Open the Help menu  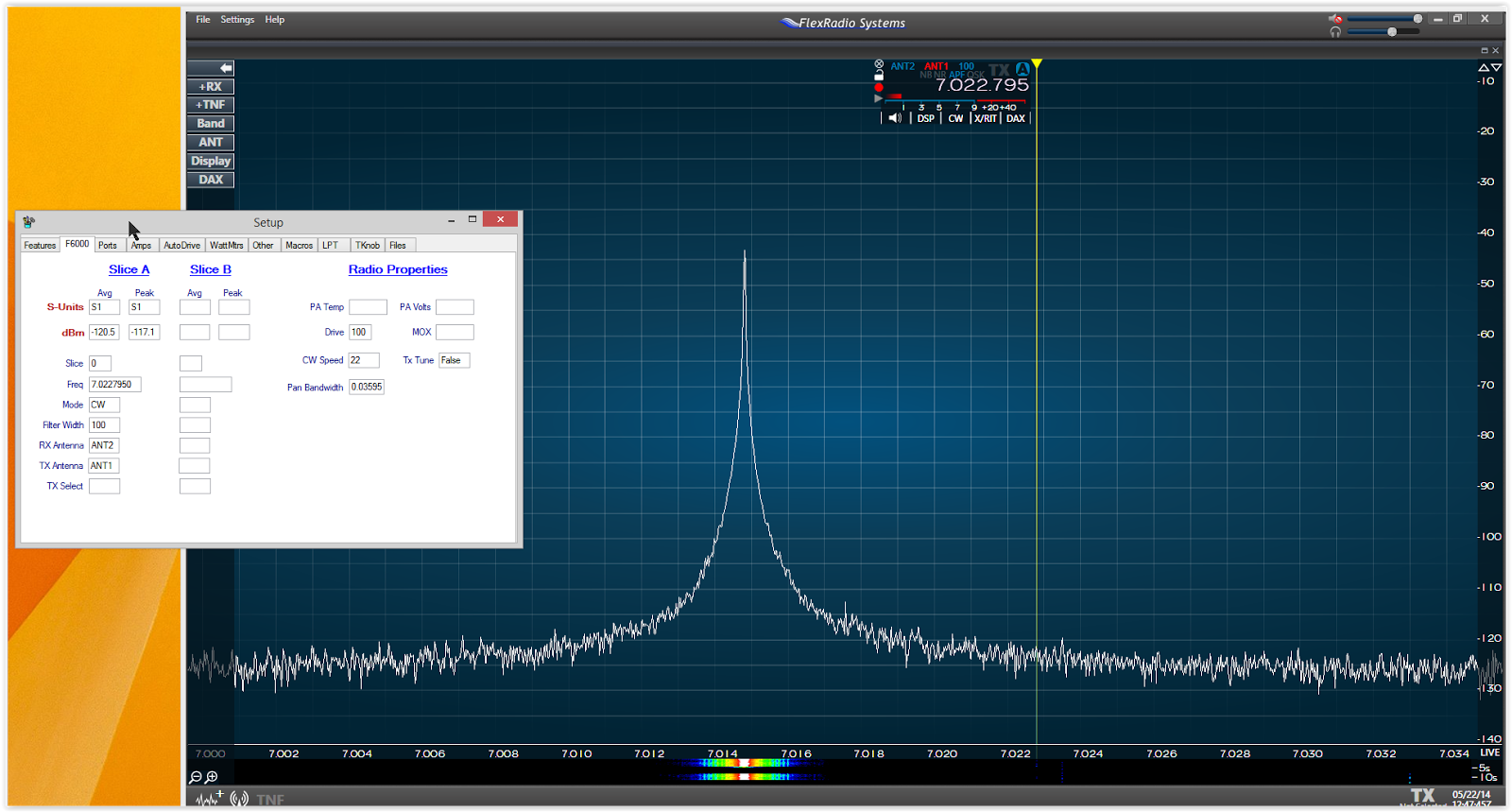click(x=275, y=20)
